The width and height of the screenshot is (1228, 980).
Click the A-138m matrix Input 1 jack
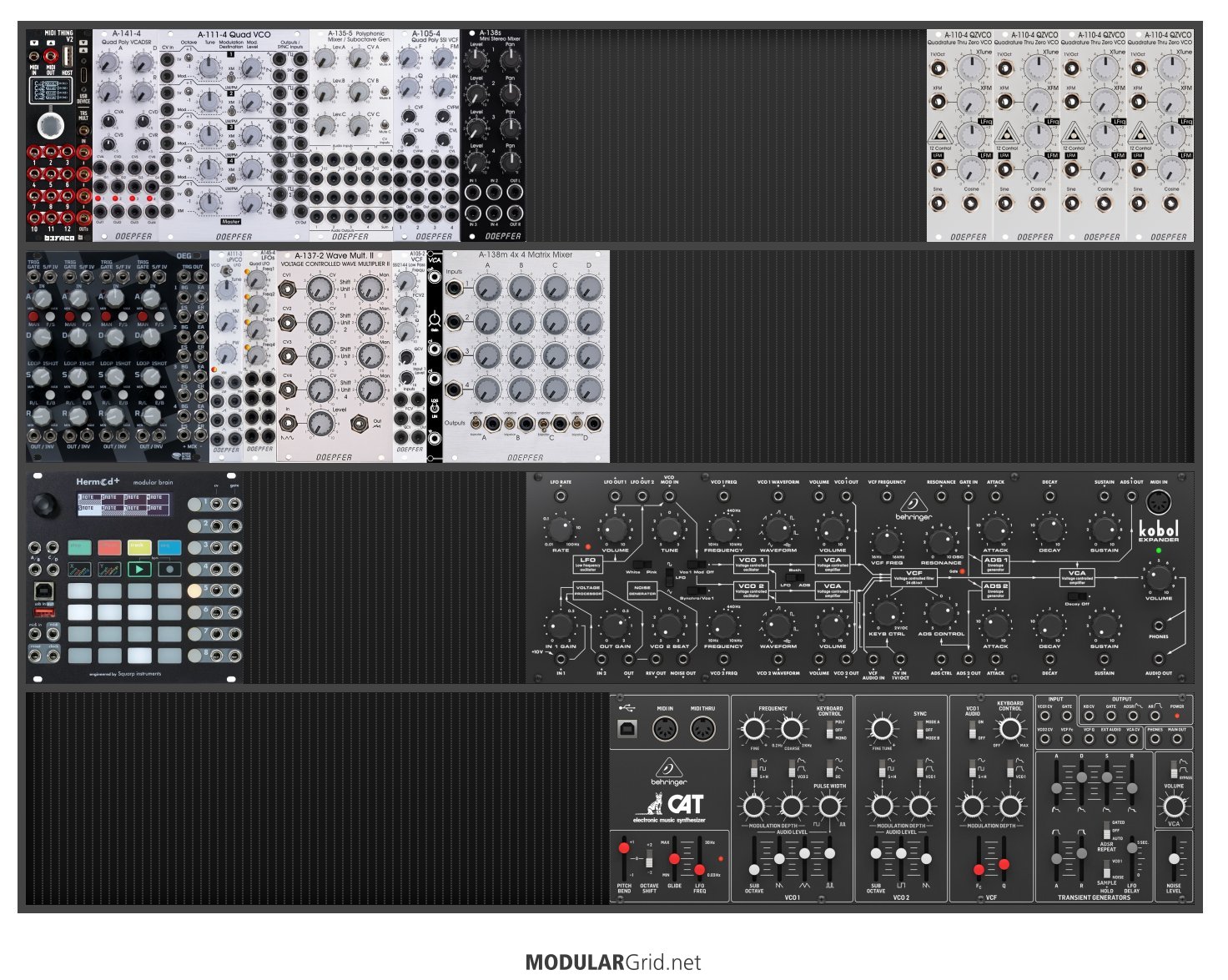tap(456, 289)
